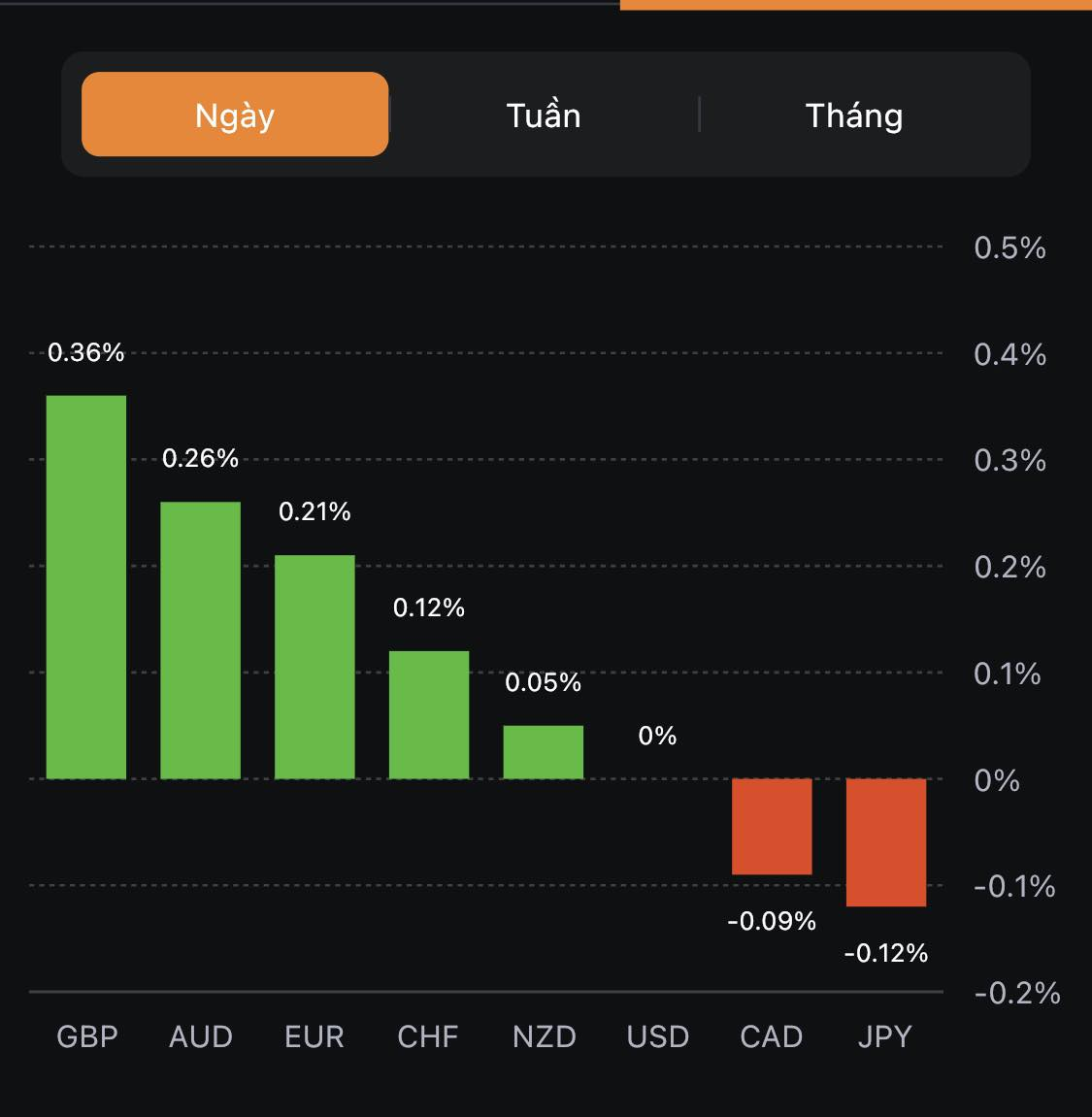
Task: Select the AUD axis label
Action: point(201,1036)
